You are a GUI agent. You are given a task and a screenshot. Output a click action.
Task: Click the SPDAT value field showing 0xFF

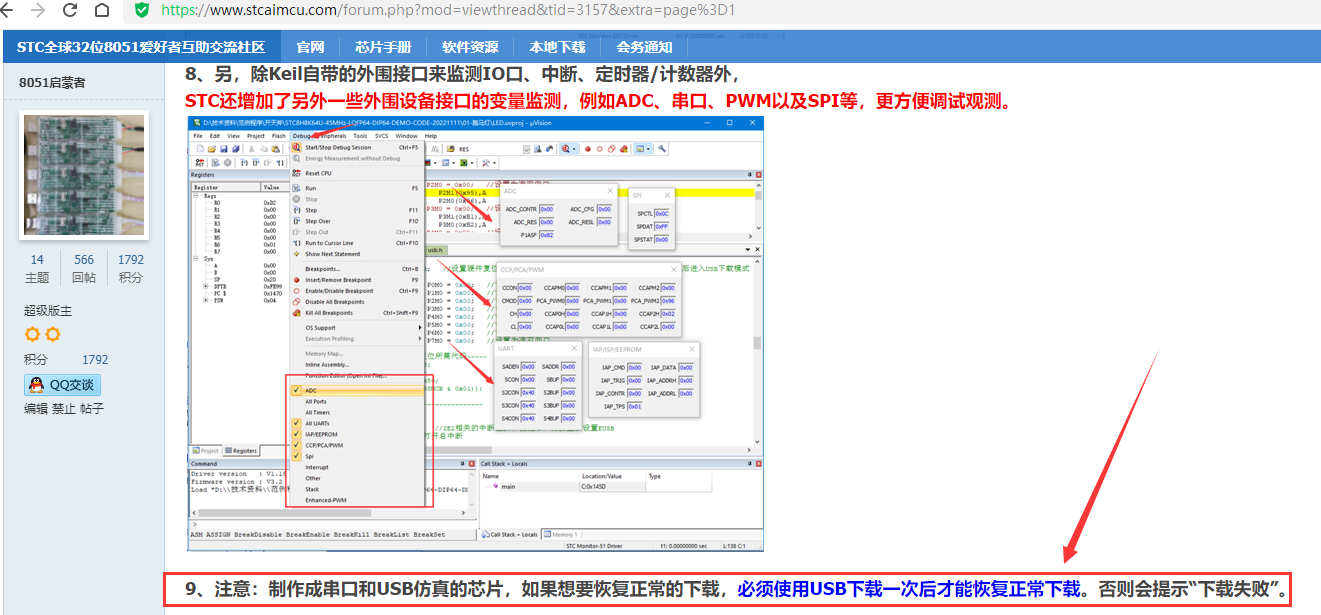(x=662, y=227)
